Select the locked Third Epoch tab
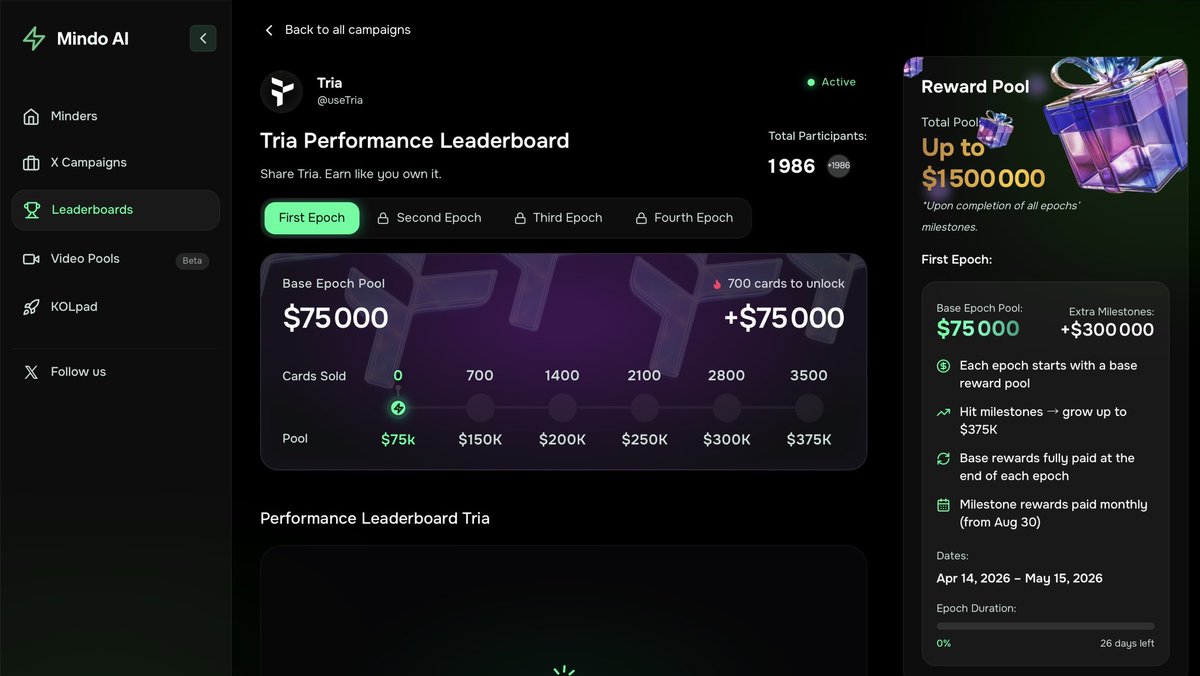 [x=558, y=218]
